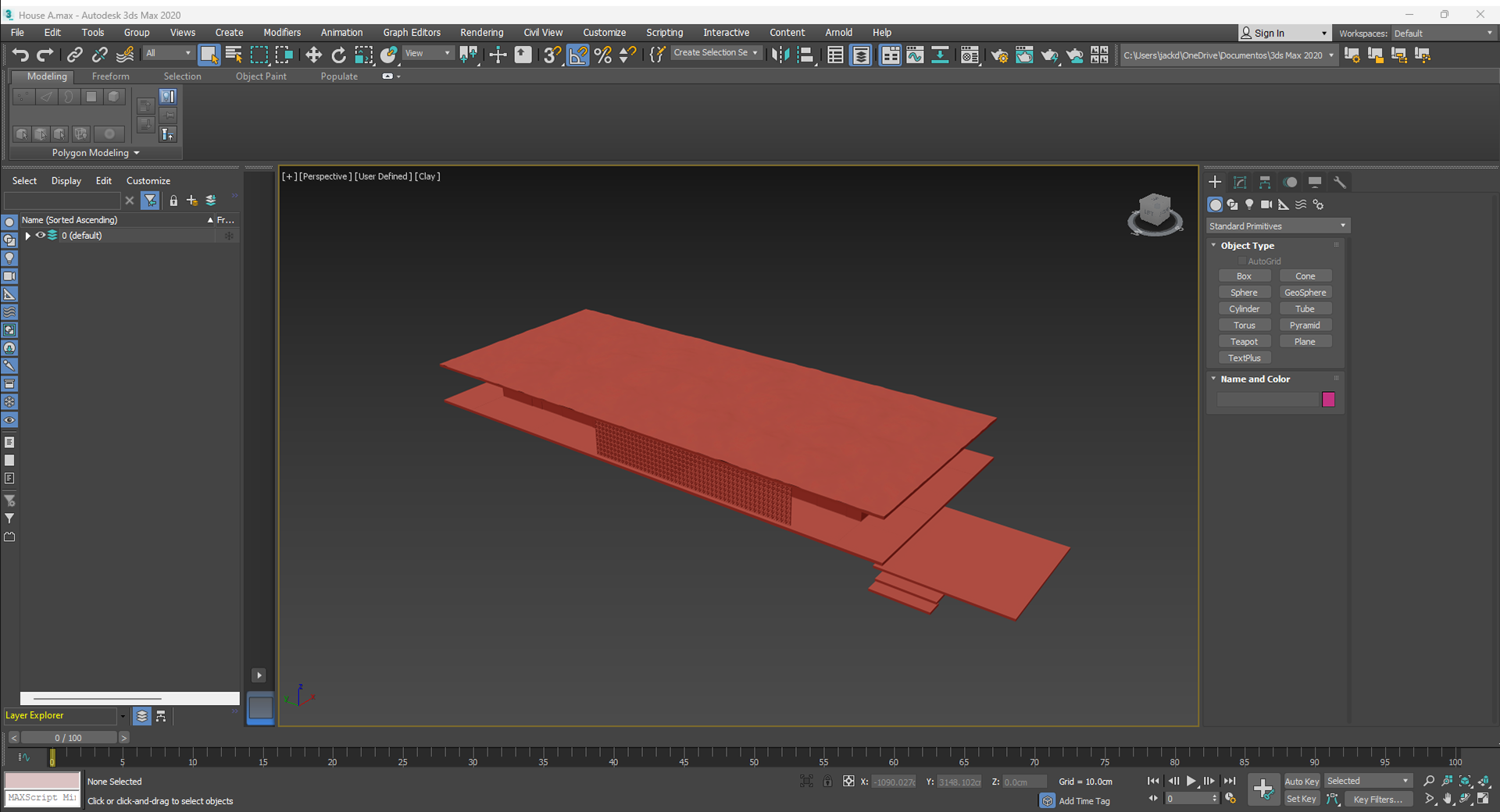Enable the AutoGrid checkbox

(1242, 261)
